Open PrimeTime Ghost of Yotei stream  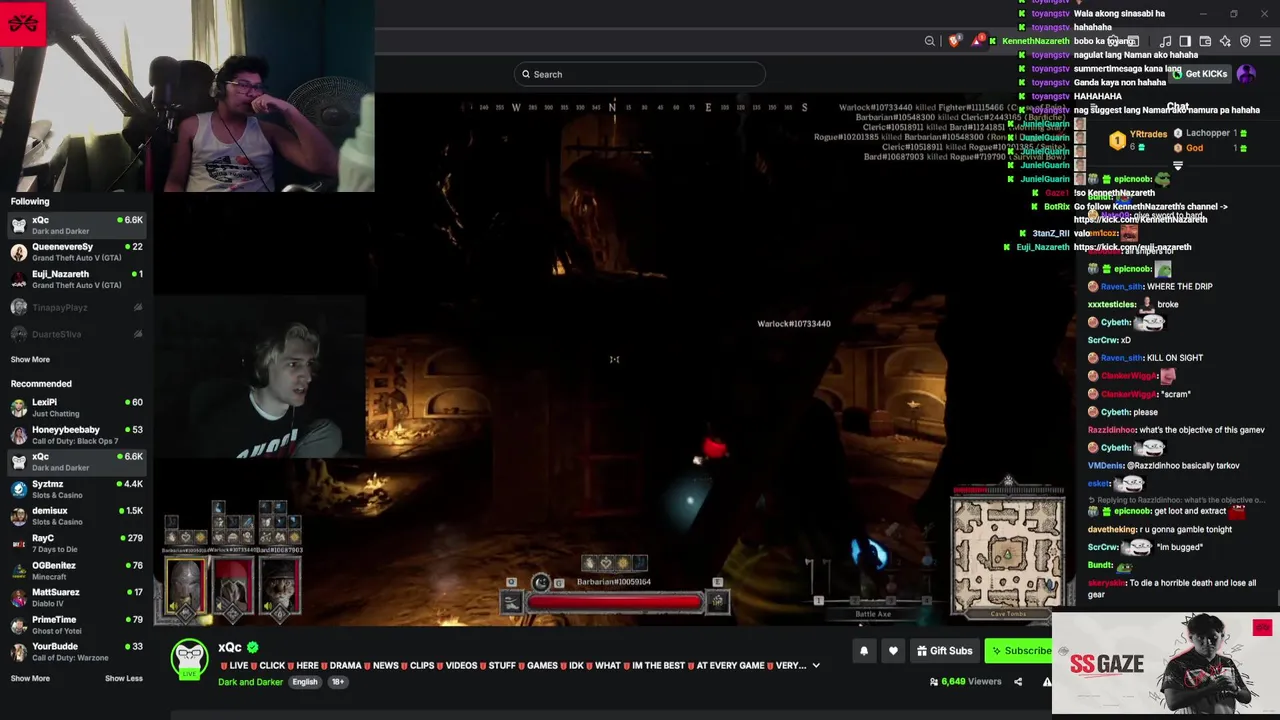(76, 625)
